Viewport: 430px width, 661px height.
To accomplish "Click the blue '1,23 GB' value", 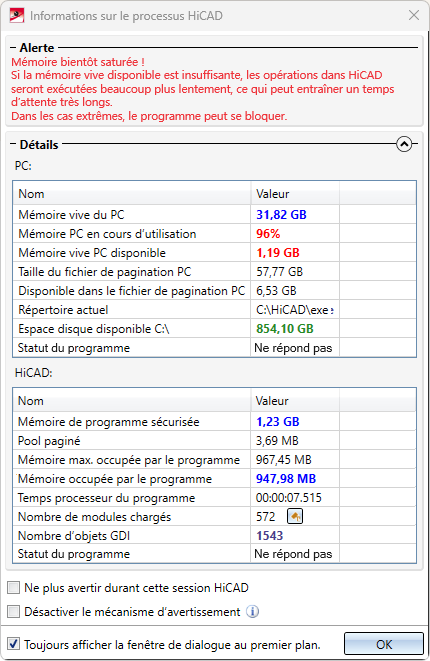I will pyautogui.click(x=277, y=422).
